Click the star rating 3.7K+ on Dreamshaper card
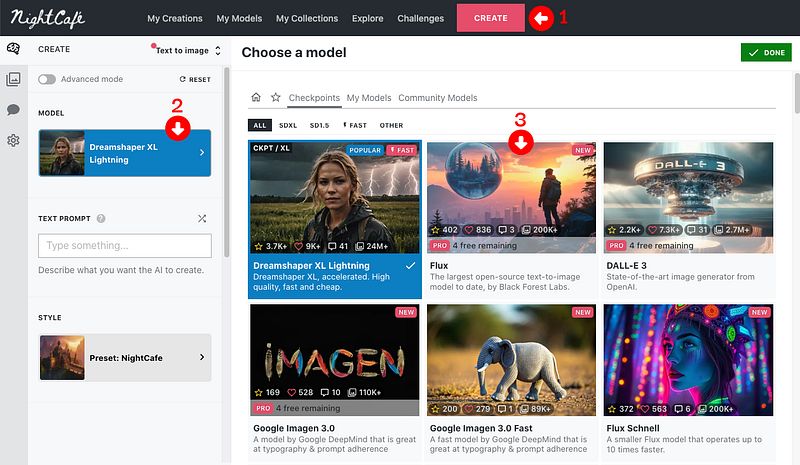 [x=271, y=246]
